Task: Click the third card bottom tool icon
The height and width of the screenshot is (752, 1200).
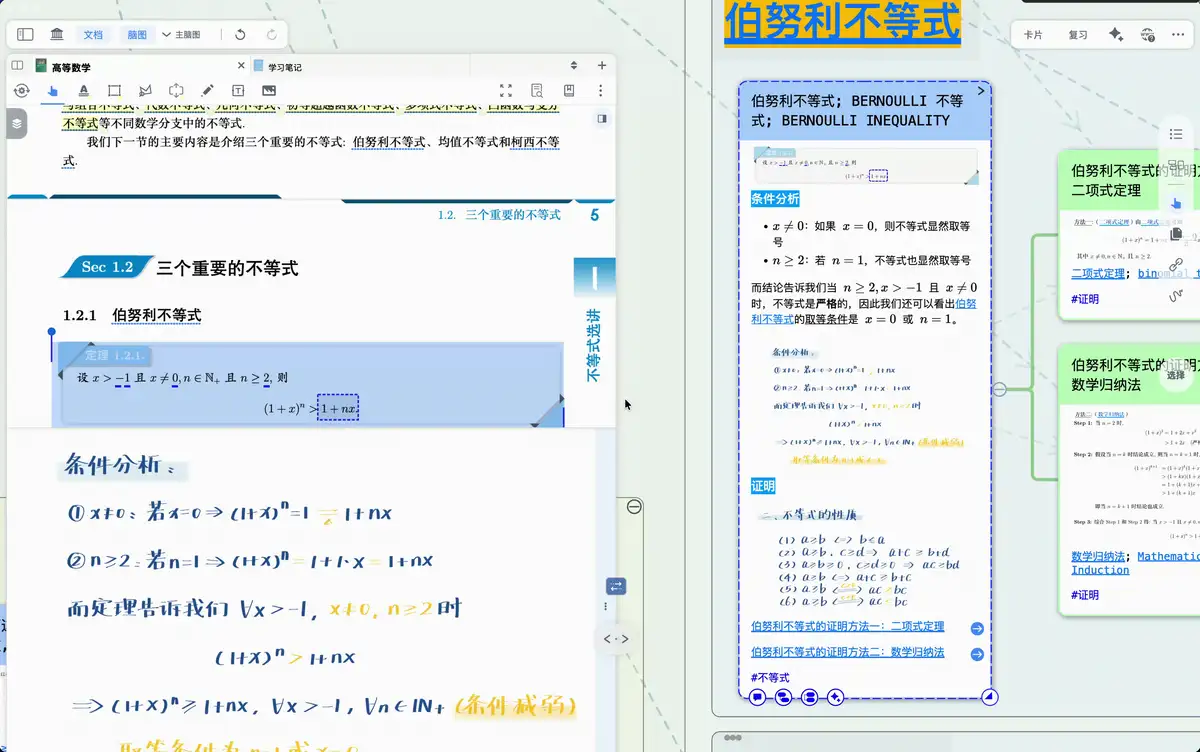Action: [810, 697]
